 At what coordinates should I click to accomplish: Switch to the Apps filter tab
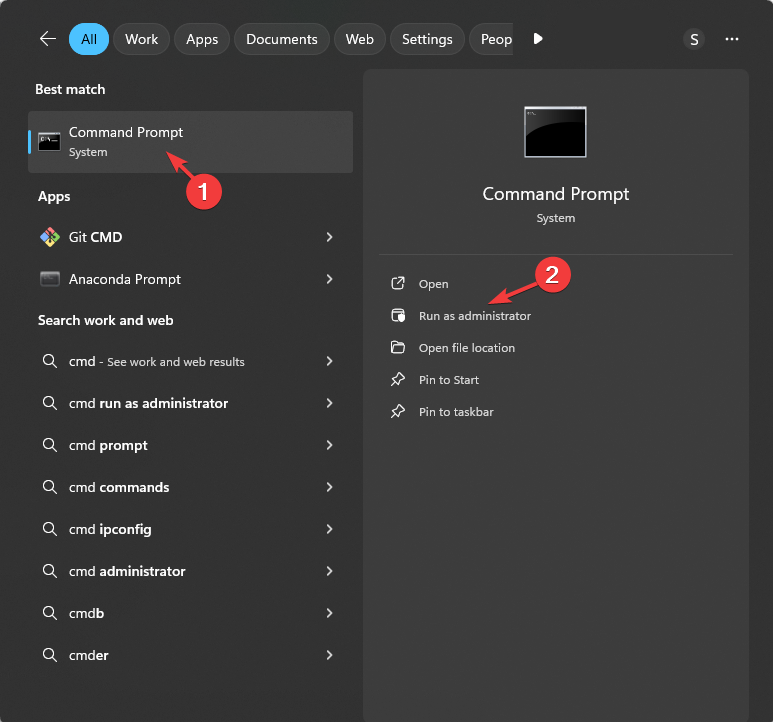pyautogui.click(x=202, y=39)
